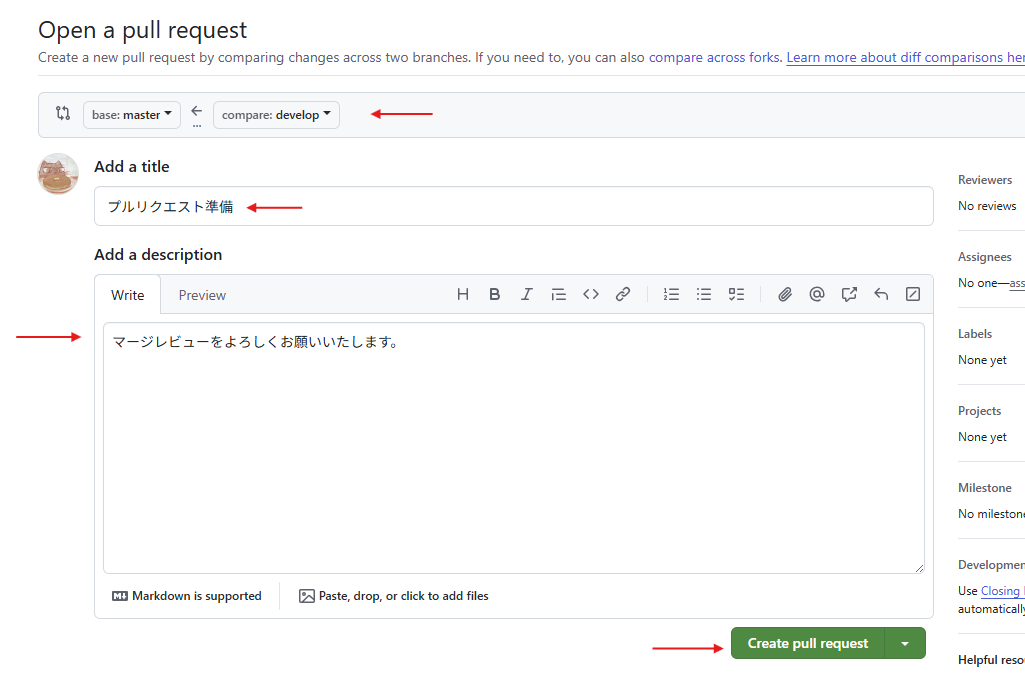
Task: Expand the Create pull request options arrow
Action: (x=905, y=644)
